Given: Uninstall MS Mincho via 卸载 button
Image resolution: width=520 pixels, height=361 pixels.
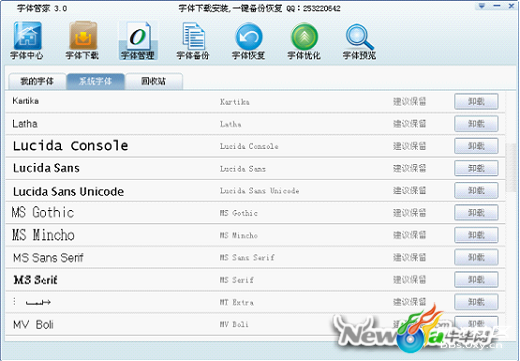Looking at the screenshot, I should tap(476, 235).
